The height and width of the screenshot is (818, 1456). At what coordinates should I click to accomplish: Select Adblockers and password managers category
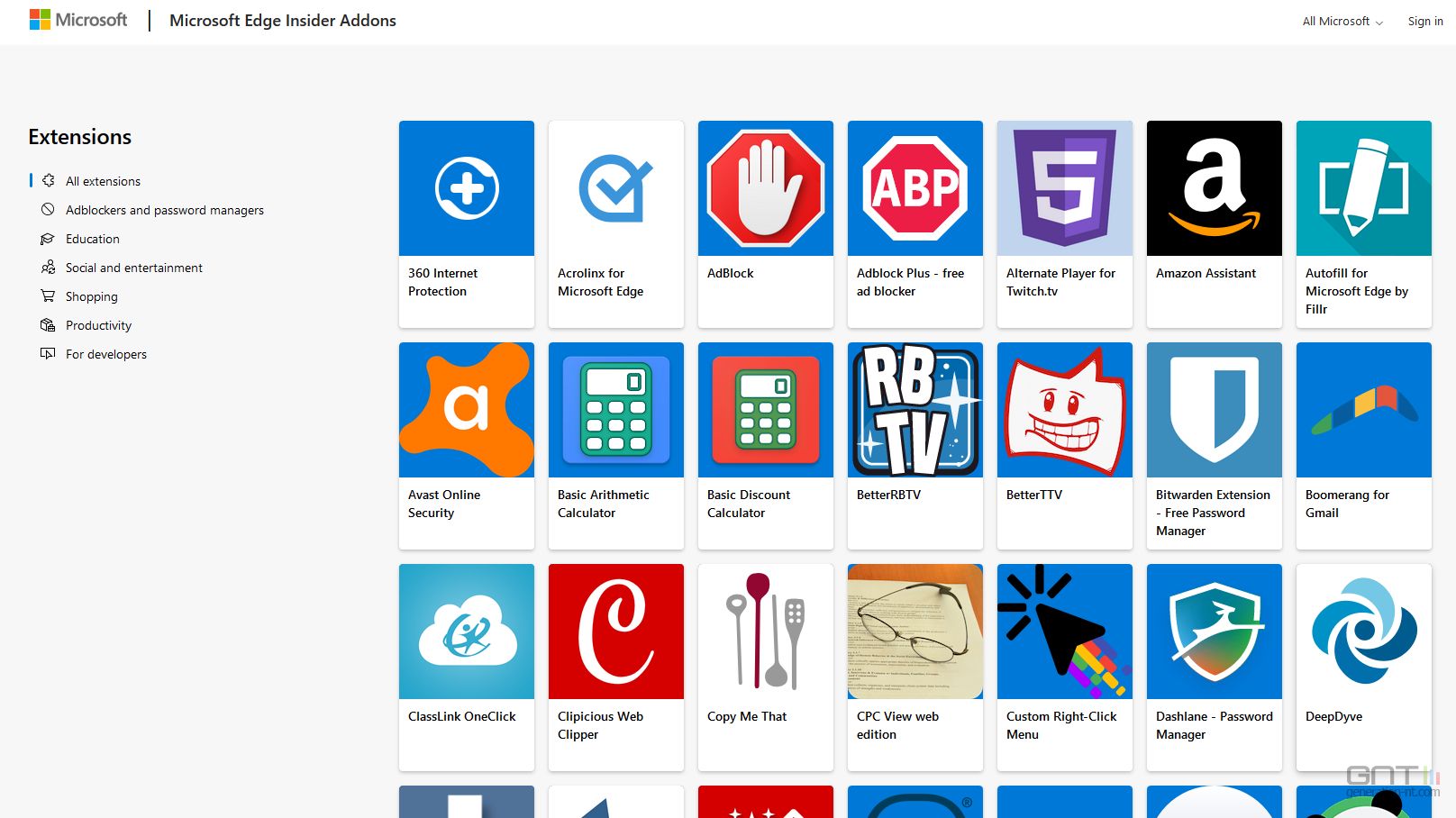165,210
